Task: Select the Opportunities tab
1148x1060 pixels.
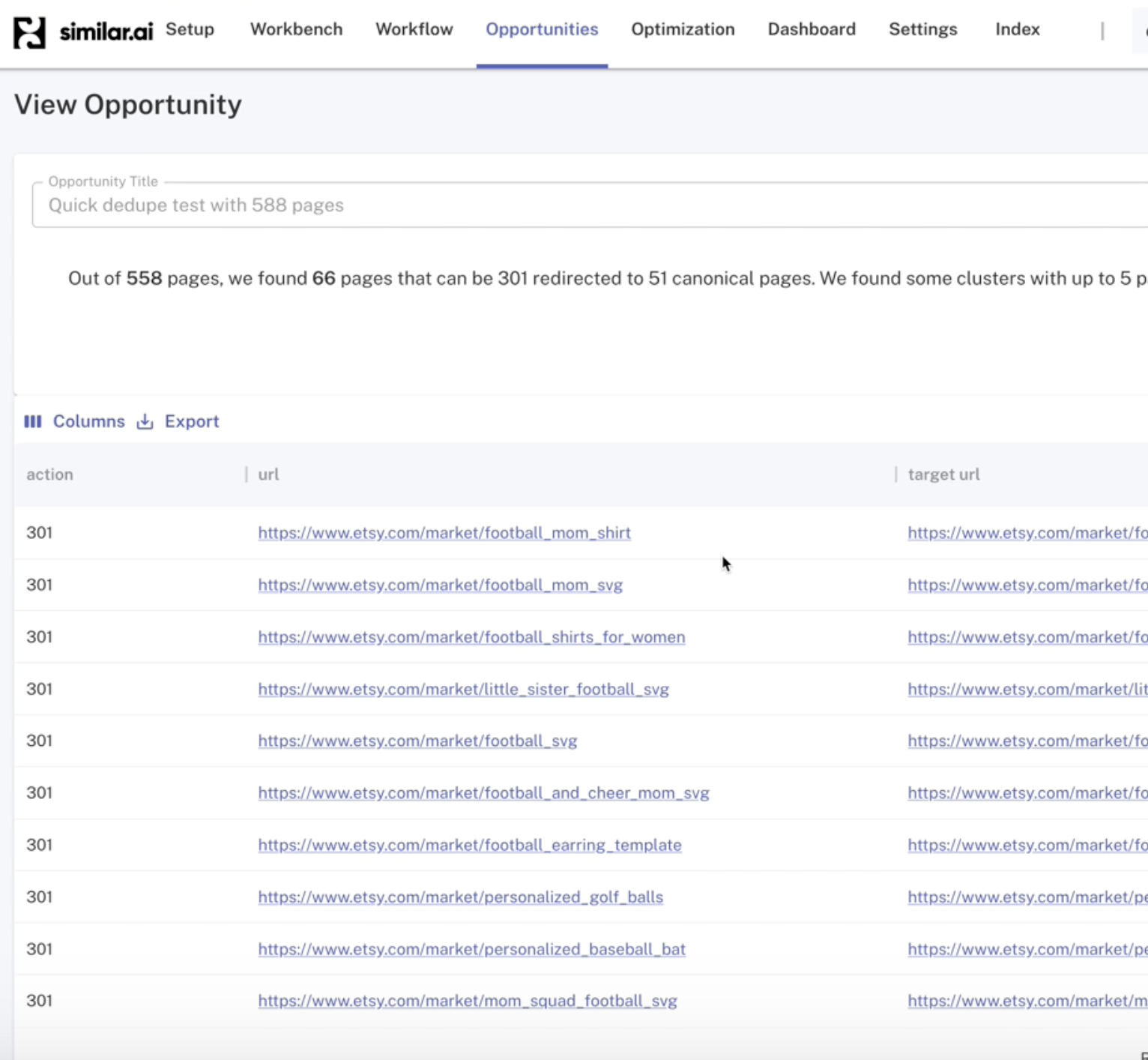Action: [x=542, y=29]
